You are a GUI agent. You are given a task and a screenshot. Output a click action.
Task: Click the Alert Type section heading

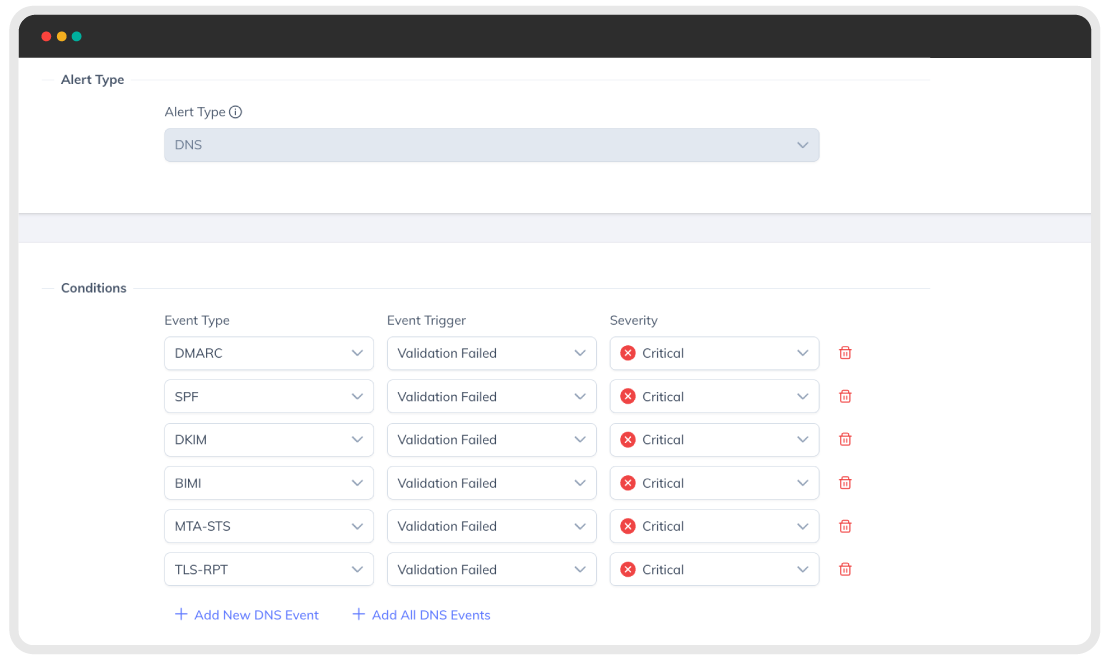tap(93, 79)
